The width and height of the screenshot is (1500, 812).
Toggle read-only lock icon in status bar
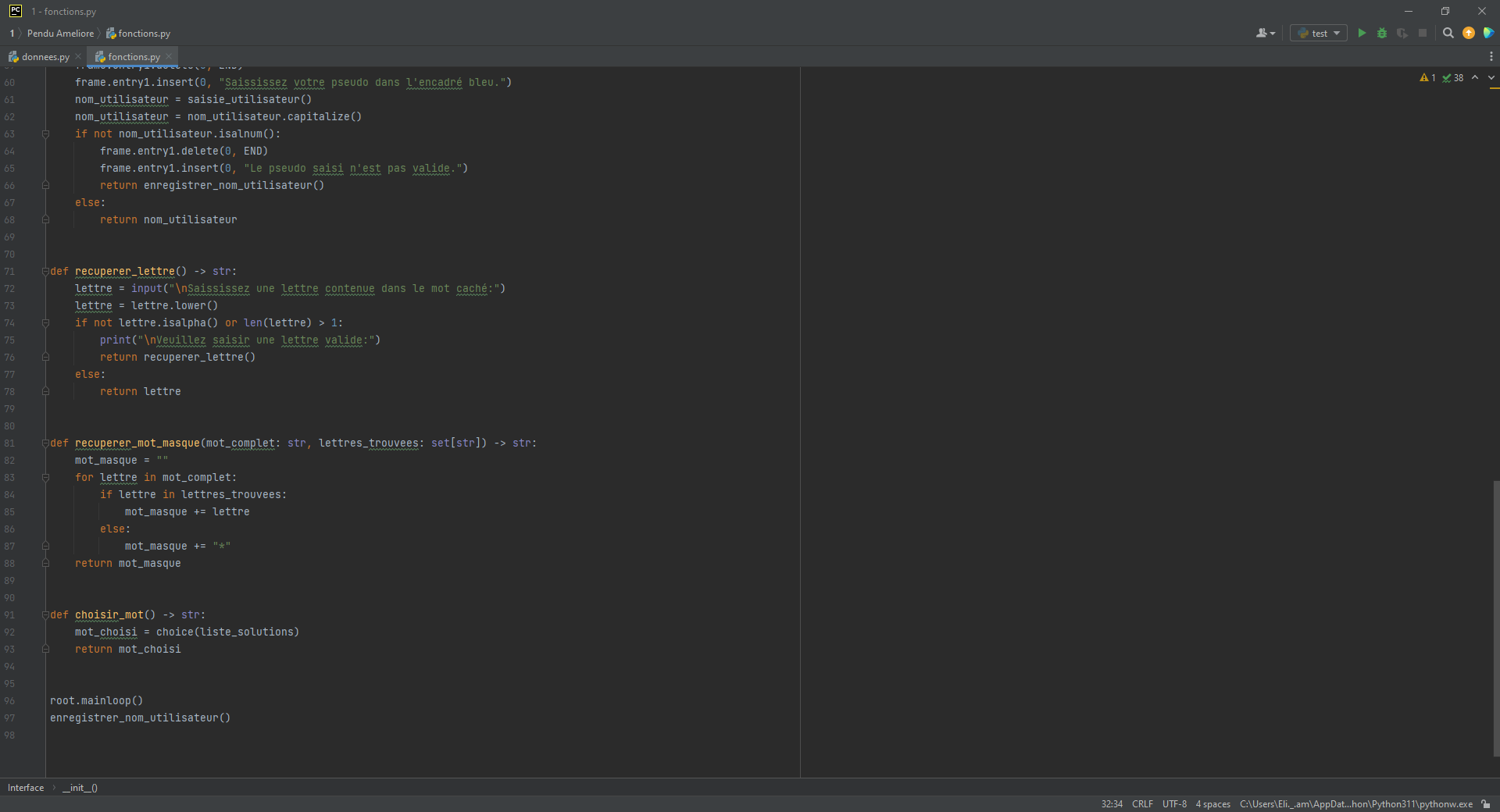1485,804
